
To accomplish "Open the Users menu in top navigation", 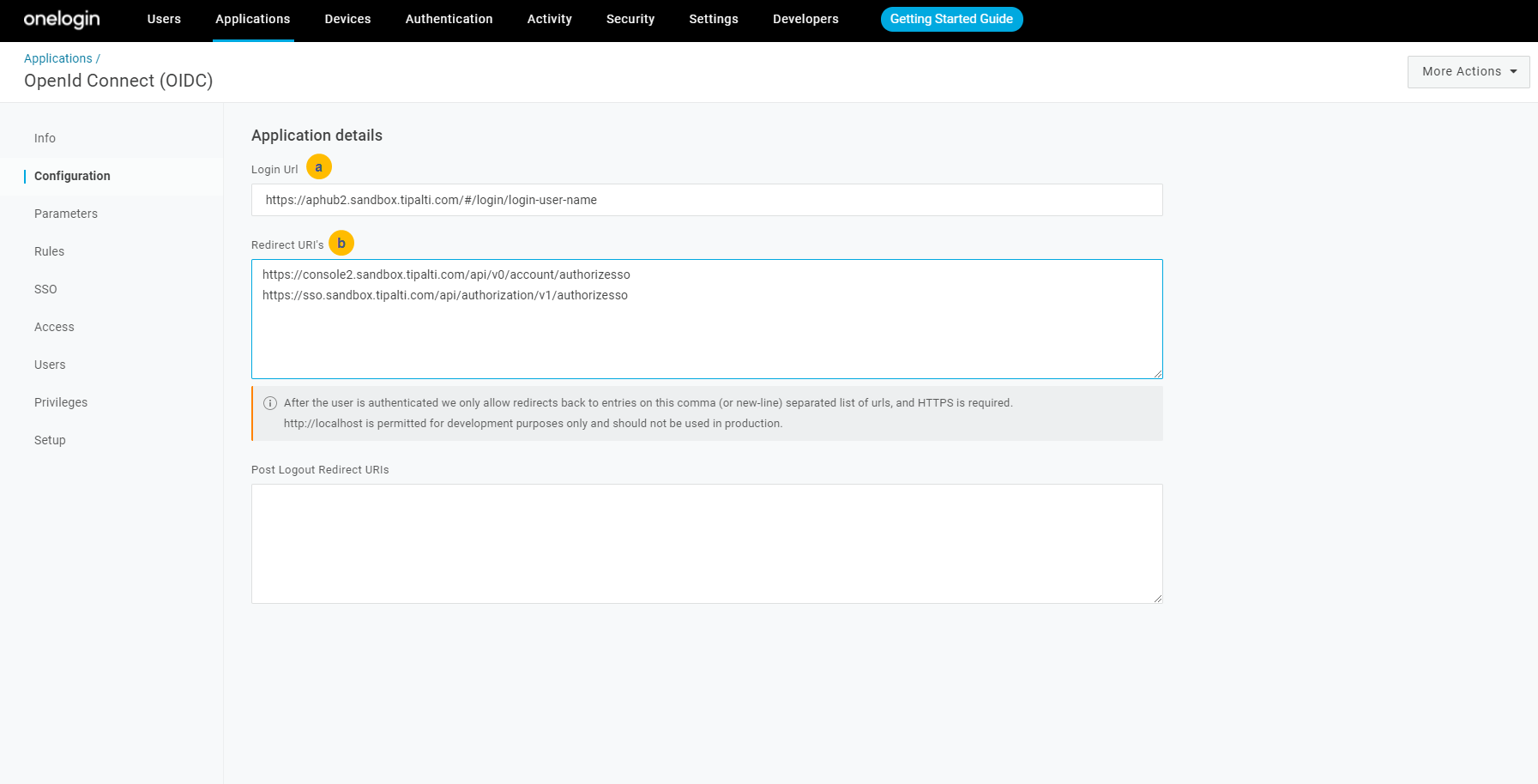I will [x=164, y=19].
